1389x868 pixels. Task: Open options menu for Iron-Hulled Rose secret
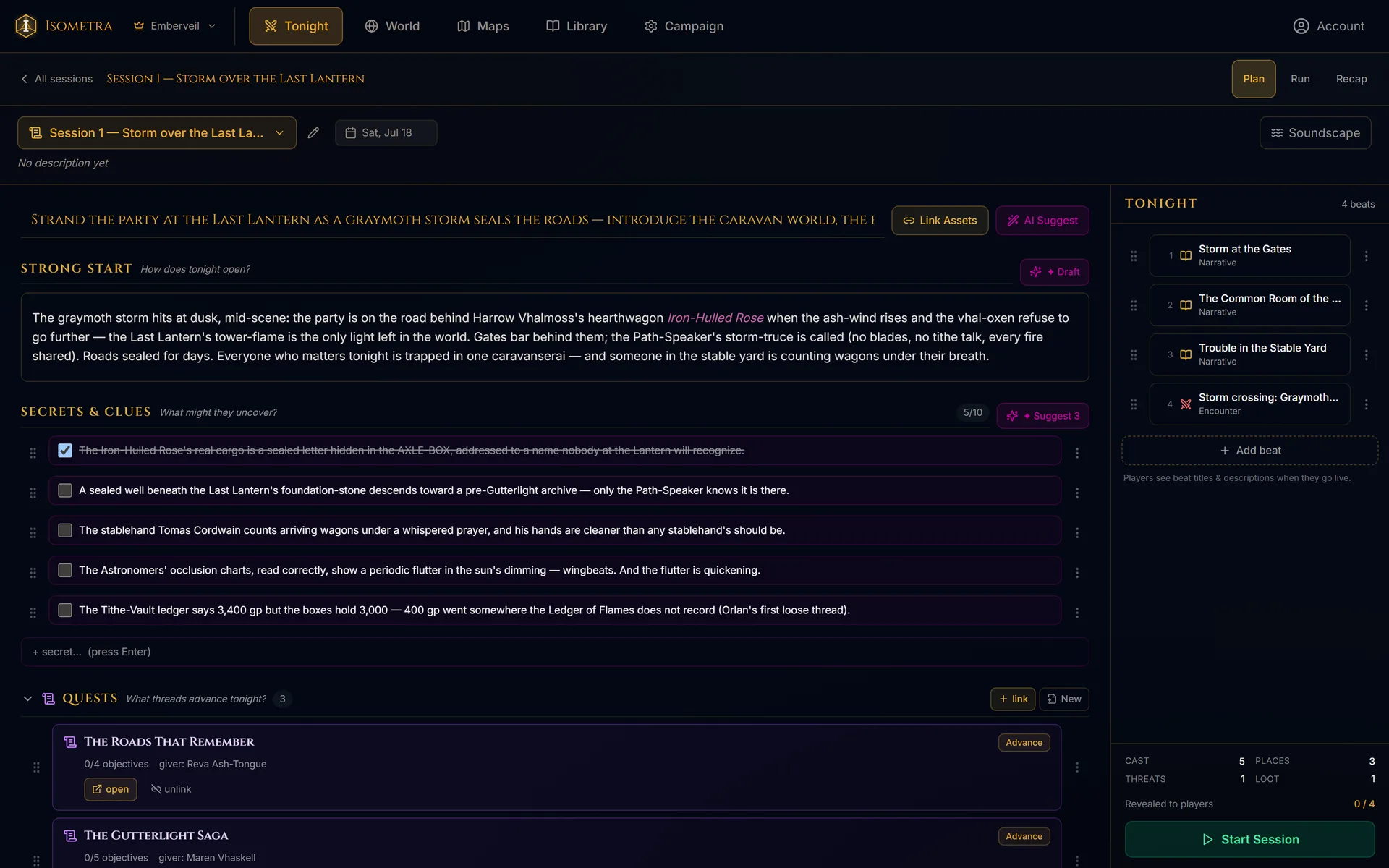click(x=1077, y=453)
